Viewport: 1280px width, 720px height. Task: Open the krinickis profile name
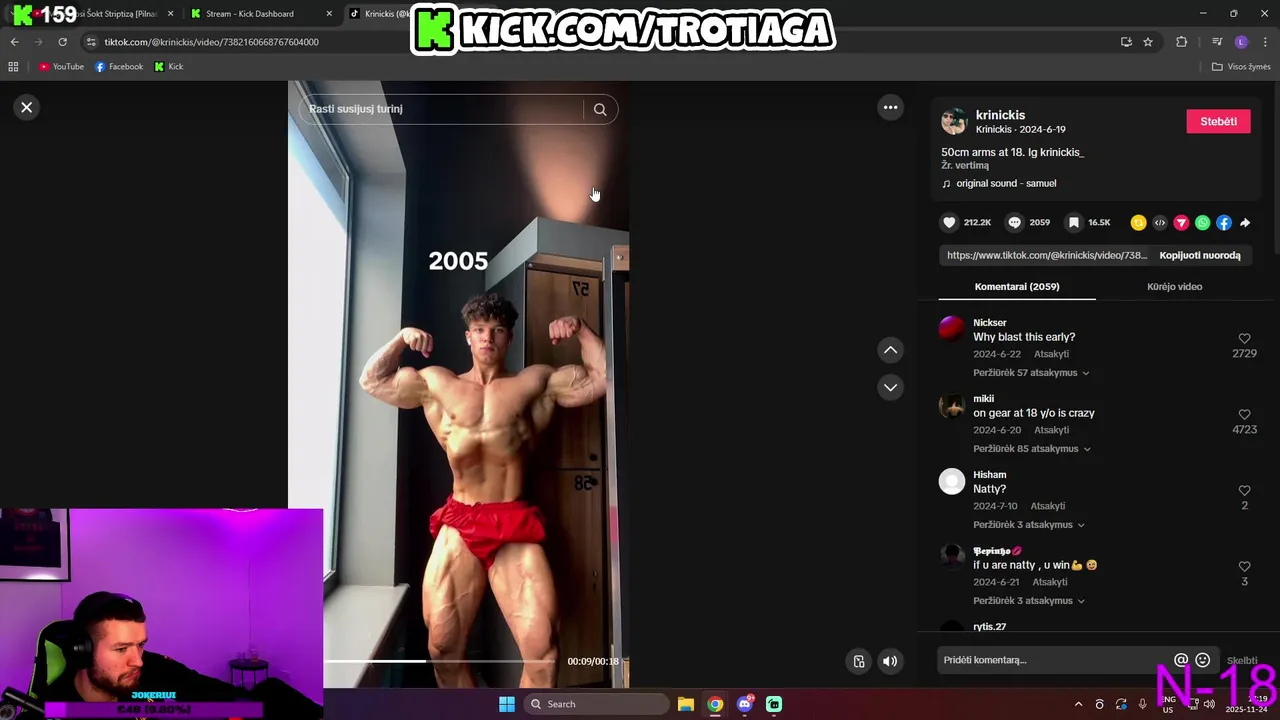(1000, 115)
